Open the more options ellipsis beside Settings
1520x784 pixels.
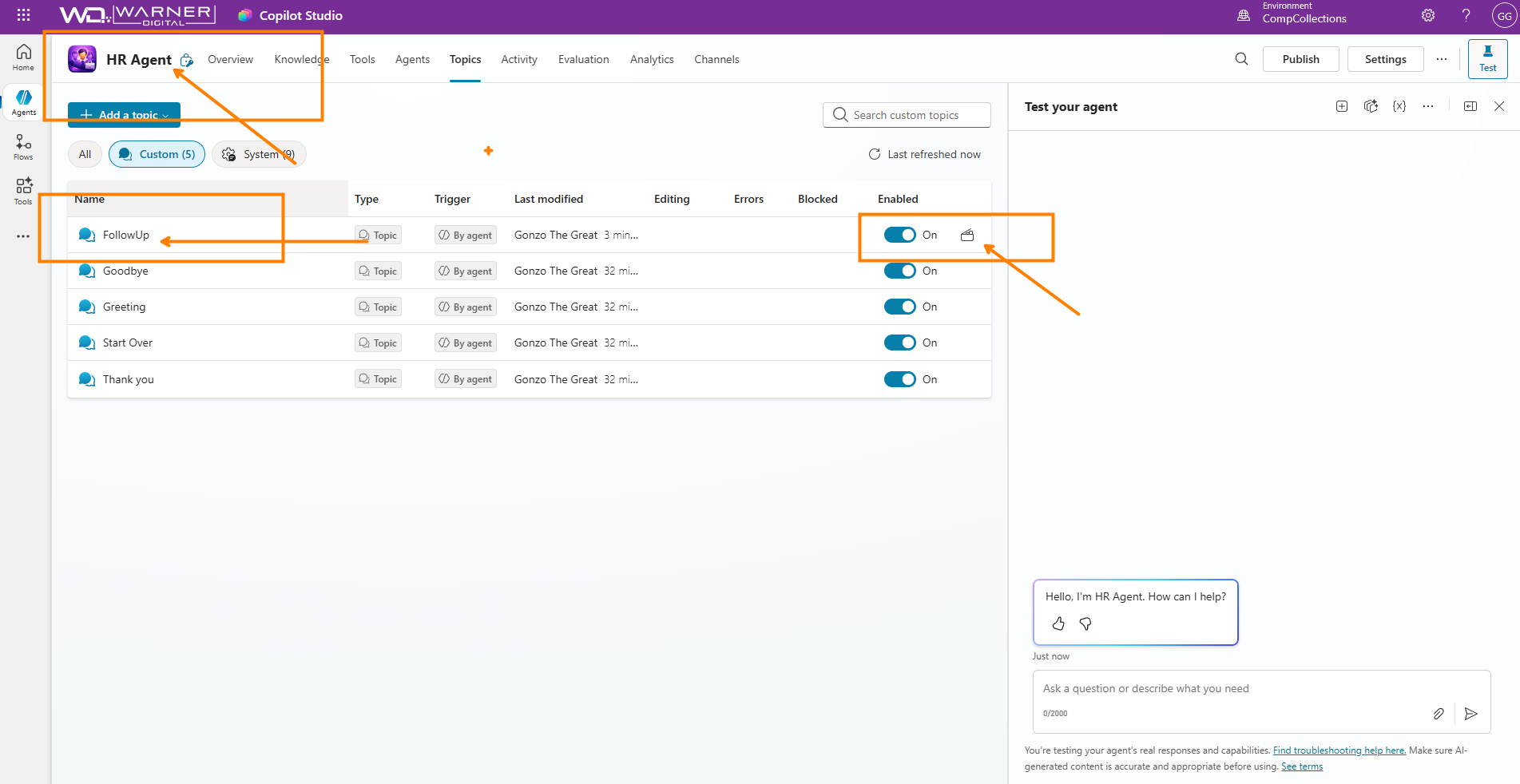tap(1441, 59)
